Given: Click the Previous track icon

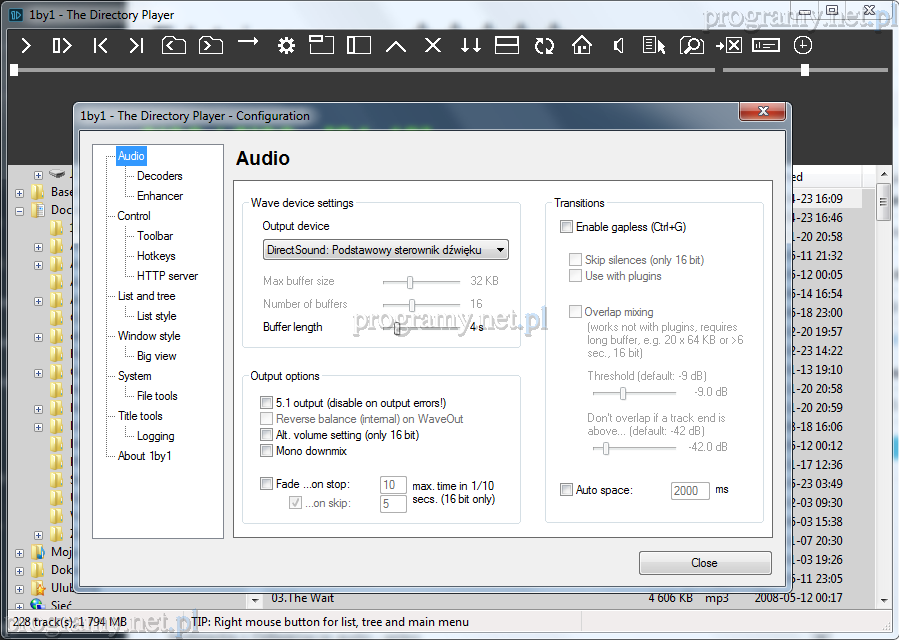Looking at the screenshot, I should pyautogui.click(x=100, y=45).
